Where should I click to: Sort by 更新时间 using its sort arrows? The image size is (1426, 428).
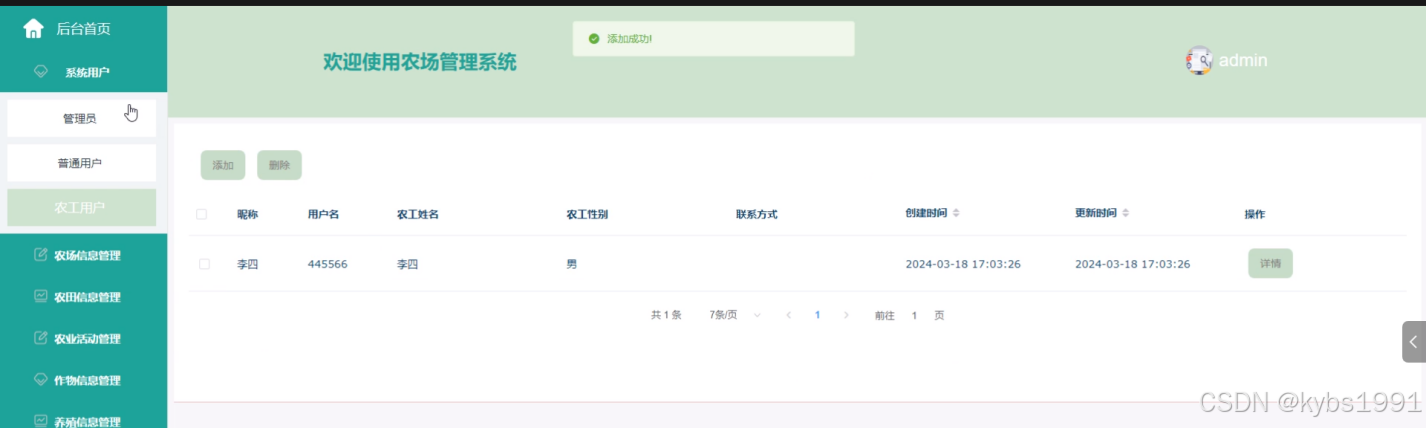click(x=1126, y=214)
